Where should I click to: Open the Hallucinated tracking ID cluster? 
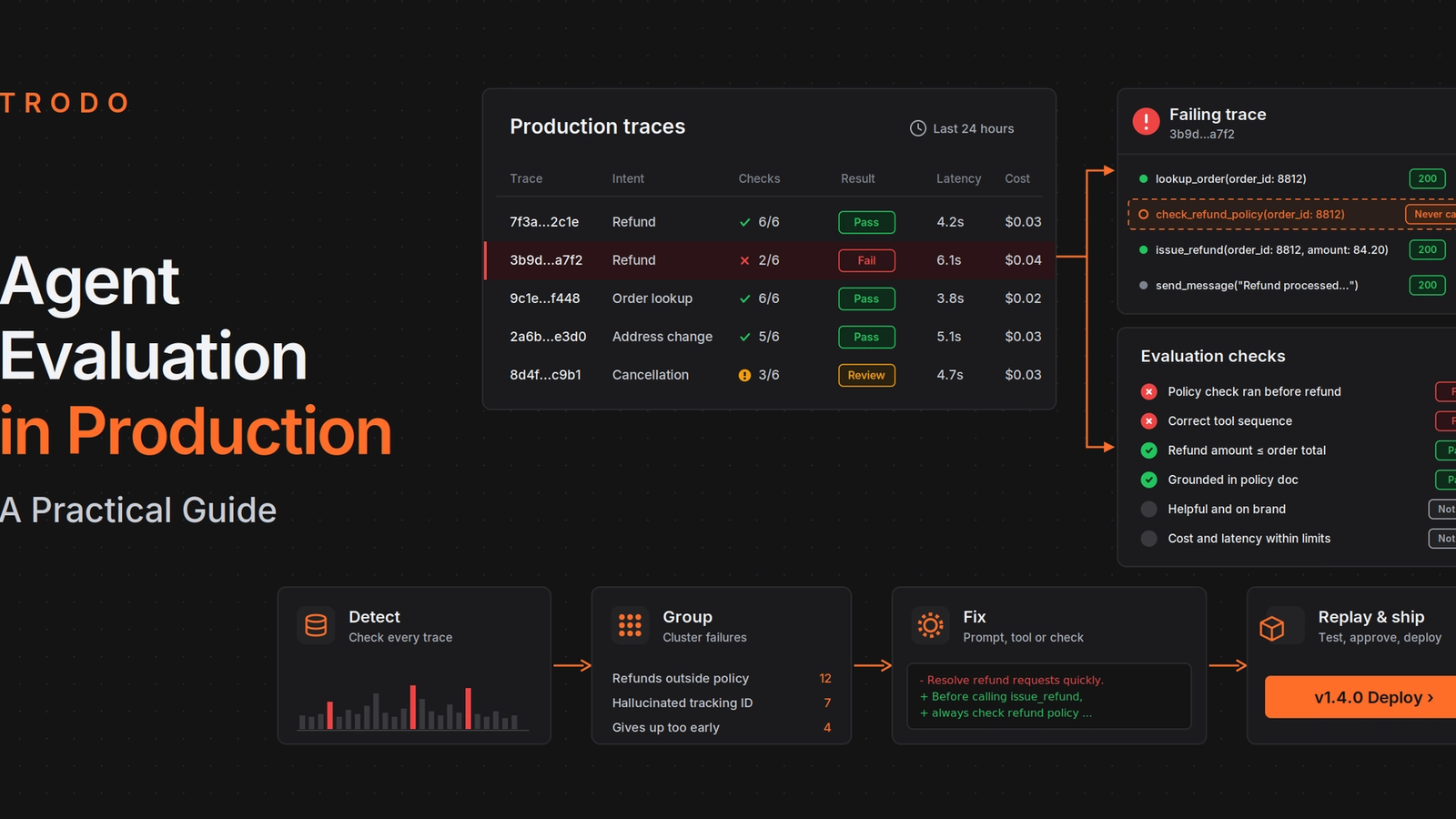coord(722,703)
